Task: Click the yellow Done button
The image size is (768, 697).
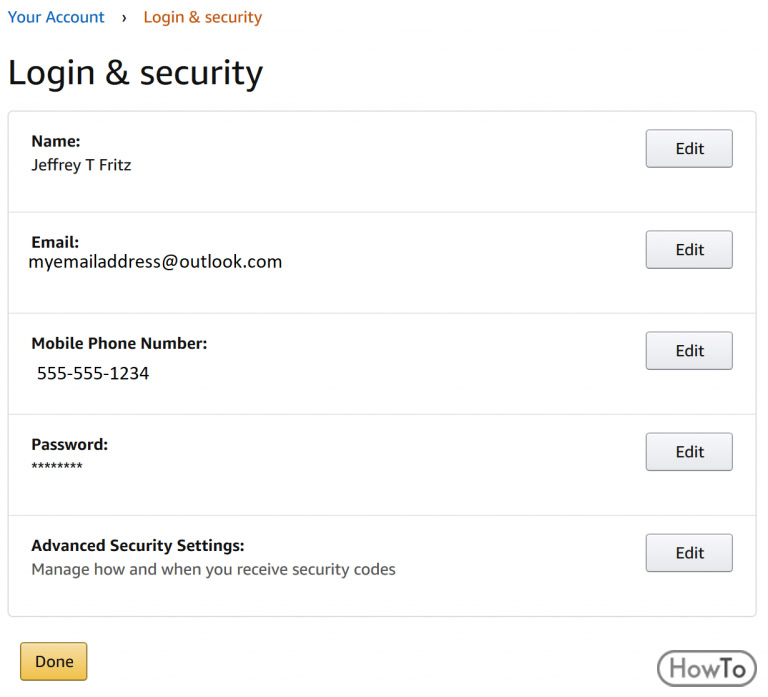Action: [54, 661]
